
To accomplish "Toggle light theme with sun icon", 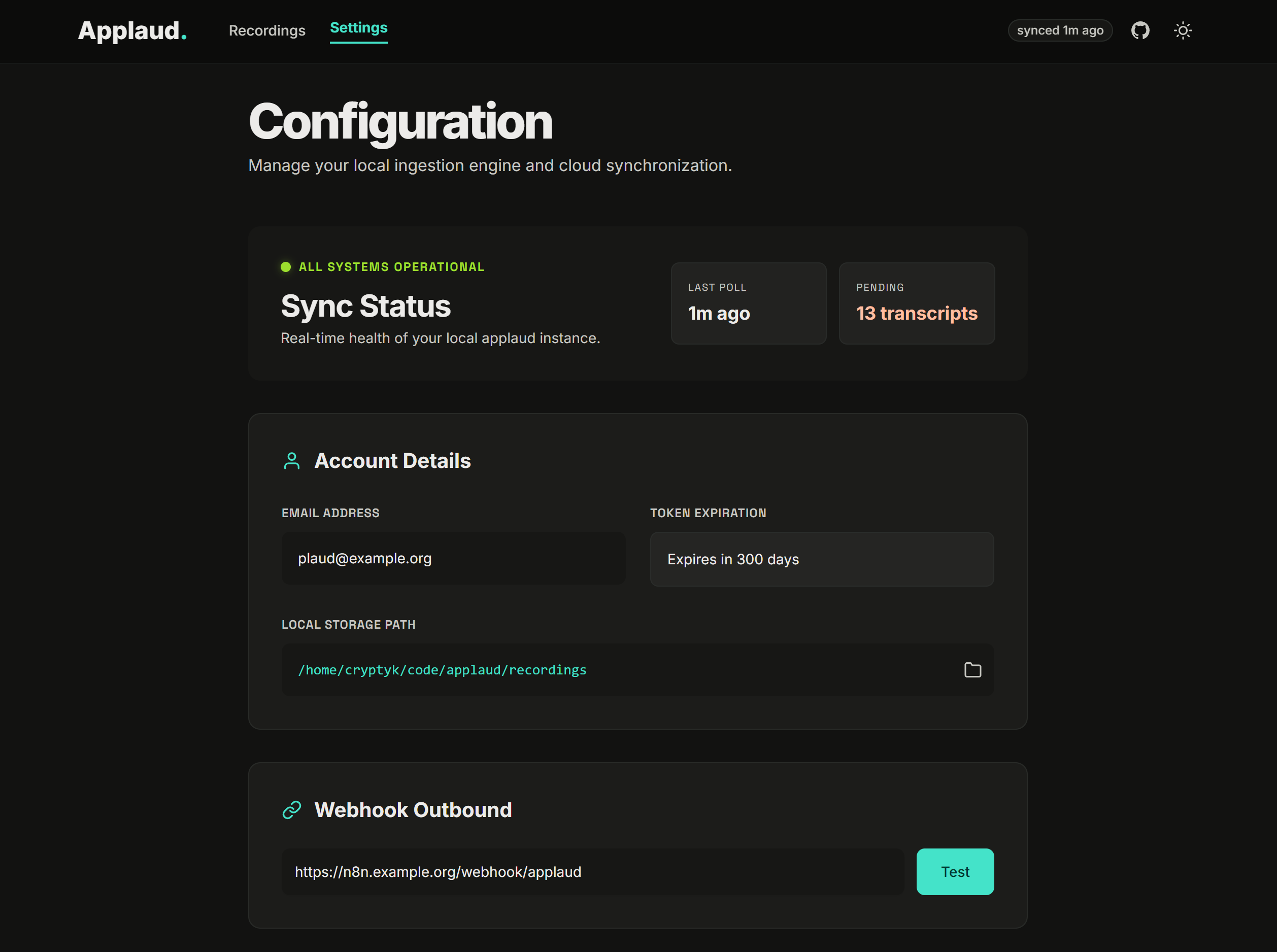I will coord(1183,30).
